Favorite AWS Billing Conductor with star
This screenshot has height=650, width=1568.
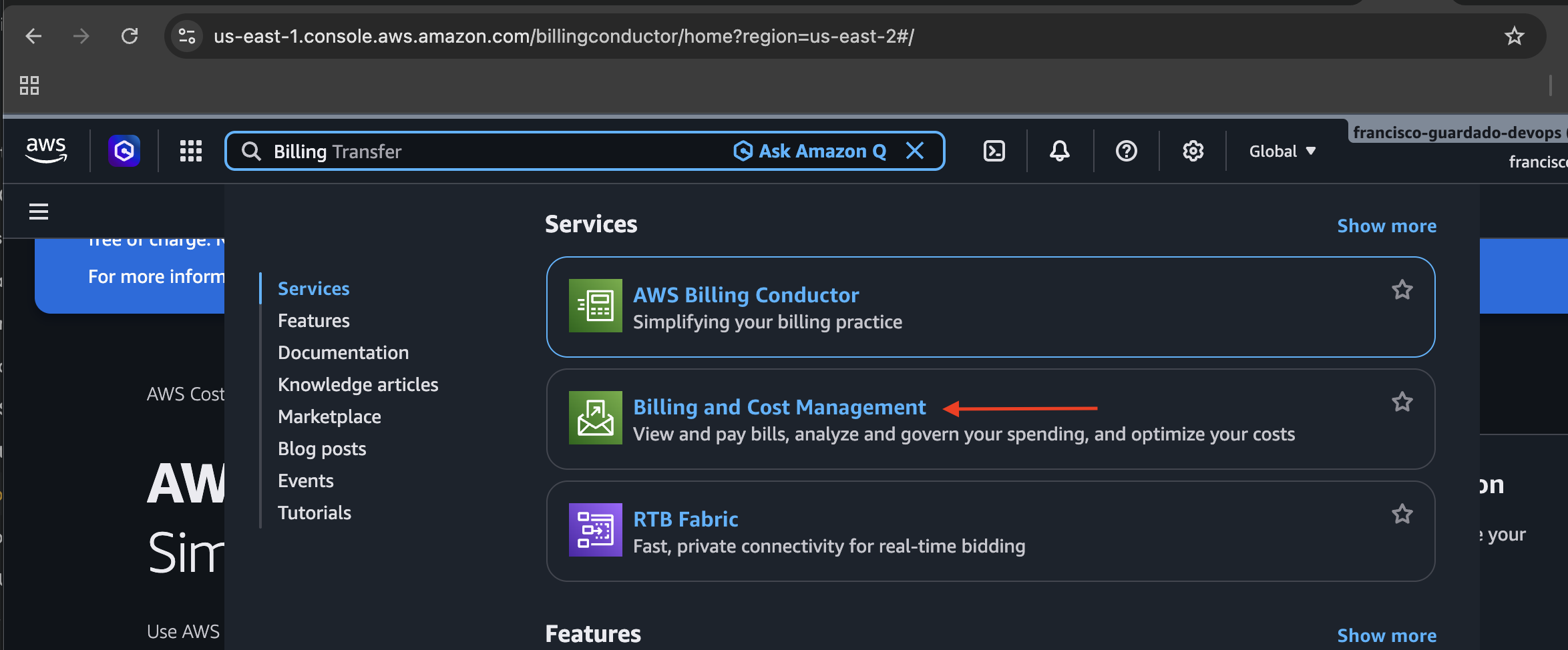pos(1402,290)
